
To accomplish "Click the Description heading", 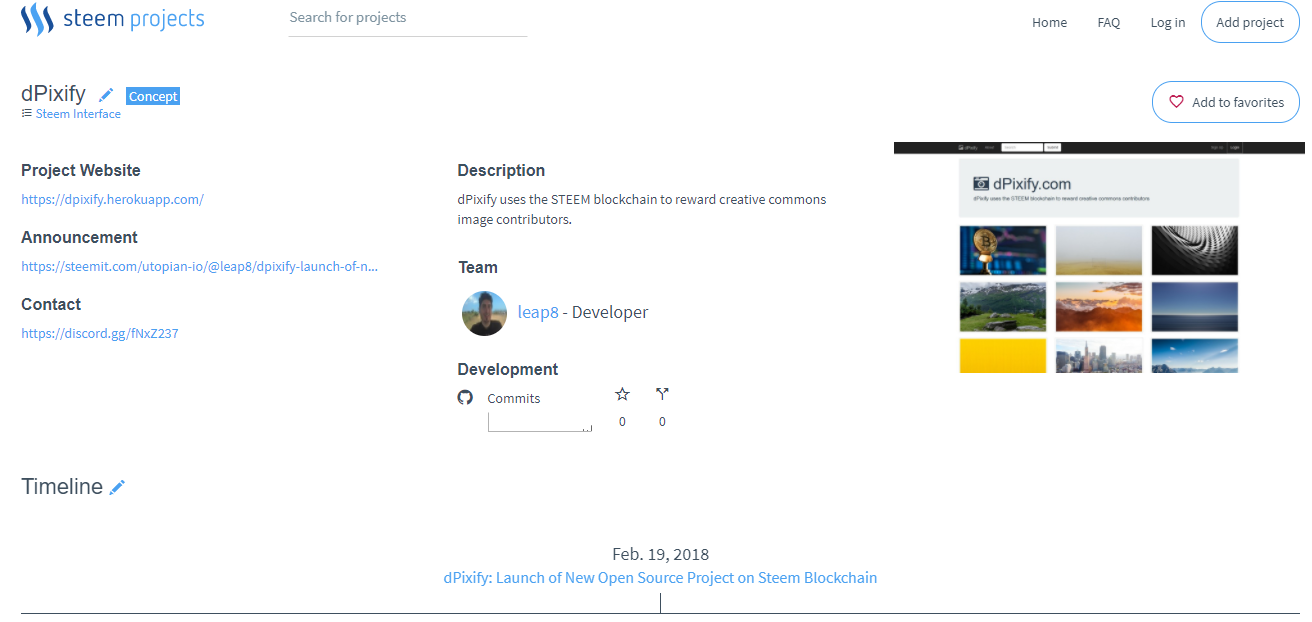I will (x=501, y=170).
